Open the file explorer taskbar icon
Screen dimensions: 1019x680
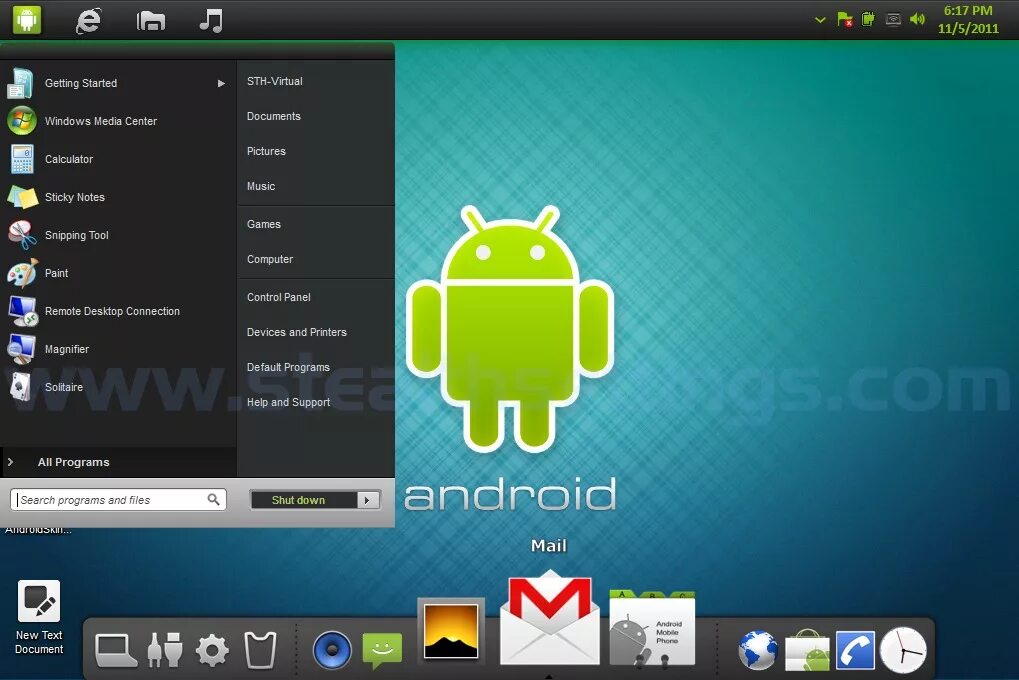point(151,21)
